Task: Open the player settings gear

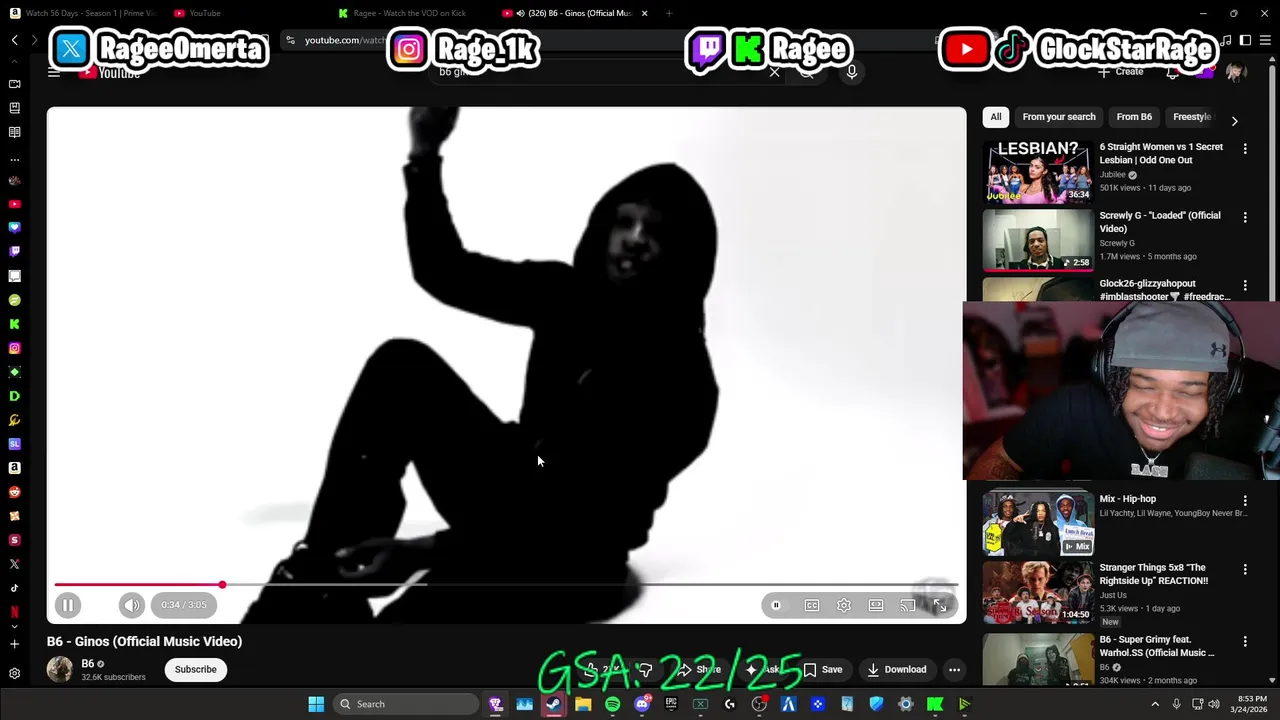Action: pyautogui.click(x=844, y=605)
